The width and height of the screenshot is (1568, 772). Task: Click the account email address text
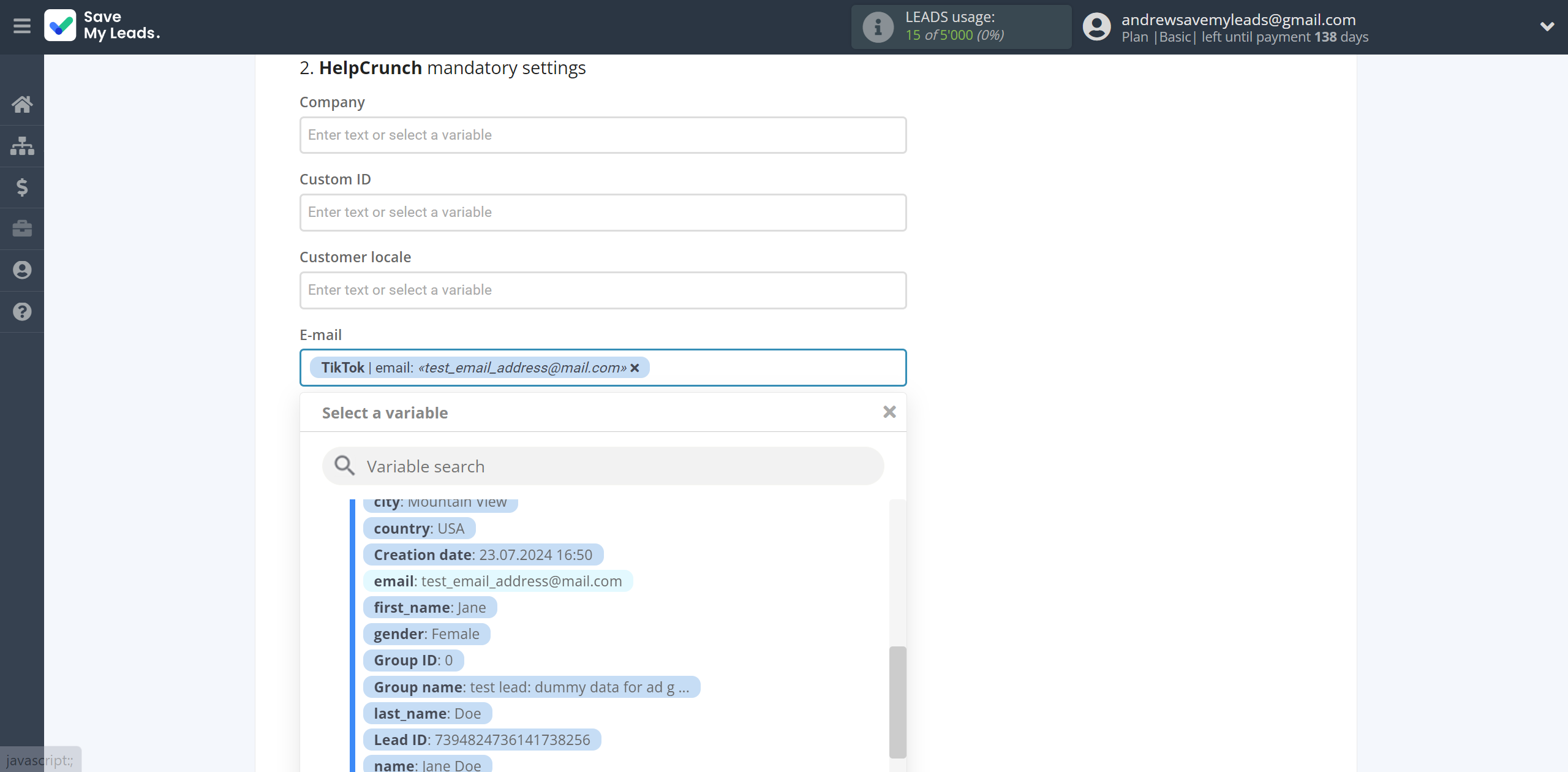tap(1238, 20)
